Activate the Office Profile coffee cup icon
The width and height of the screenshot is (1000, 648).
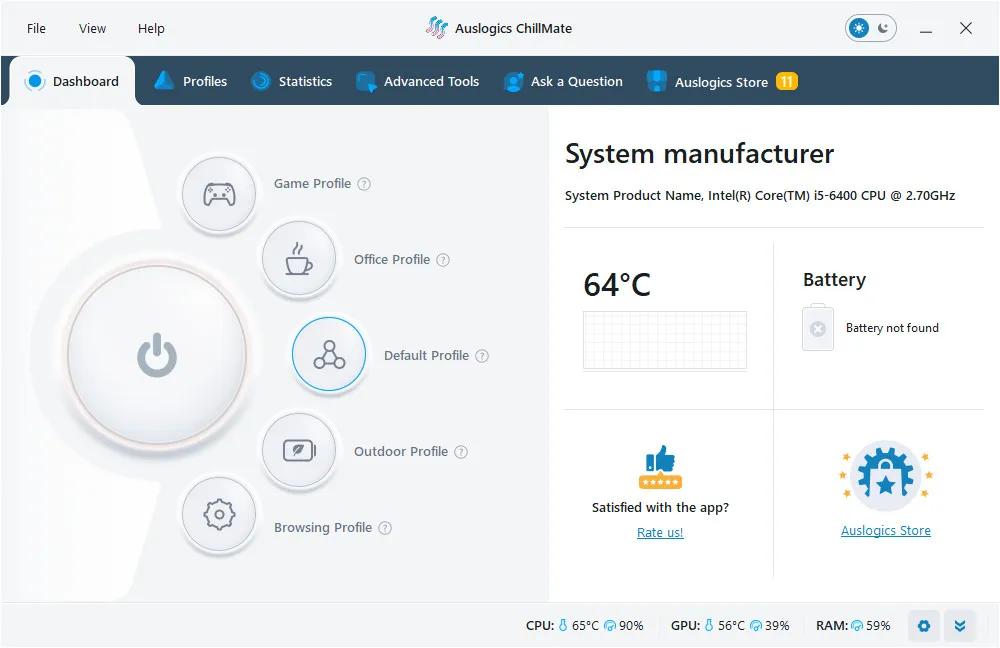(298, 258)
